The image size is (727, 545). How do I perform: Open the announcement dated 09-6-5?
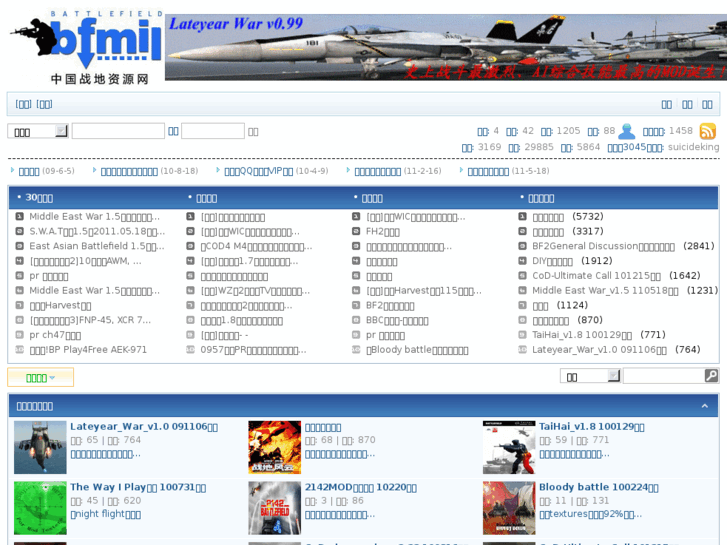pyautogui.click(x=29, y=172)
